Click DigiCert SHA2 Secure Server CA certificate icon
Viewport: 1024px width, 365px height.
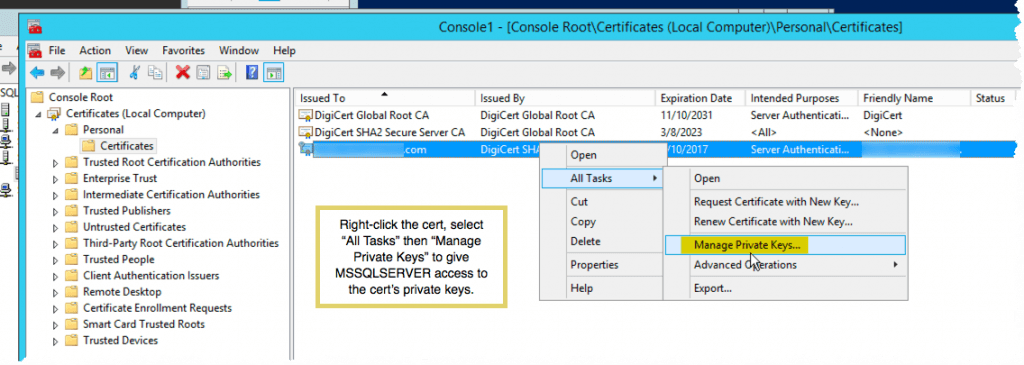(306, 132)
